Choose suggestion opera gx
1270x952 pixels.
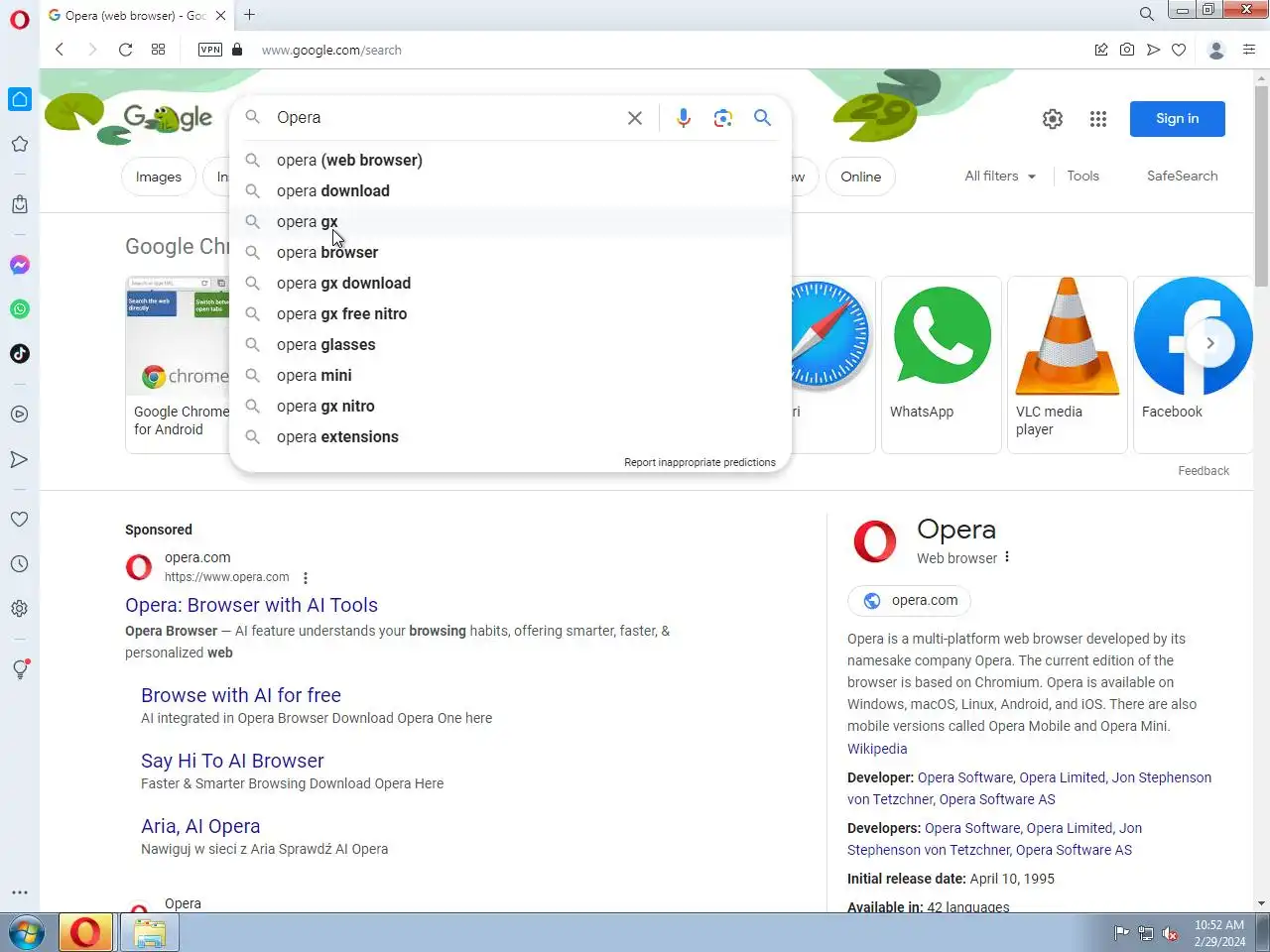(510, 221)
